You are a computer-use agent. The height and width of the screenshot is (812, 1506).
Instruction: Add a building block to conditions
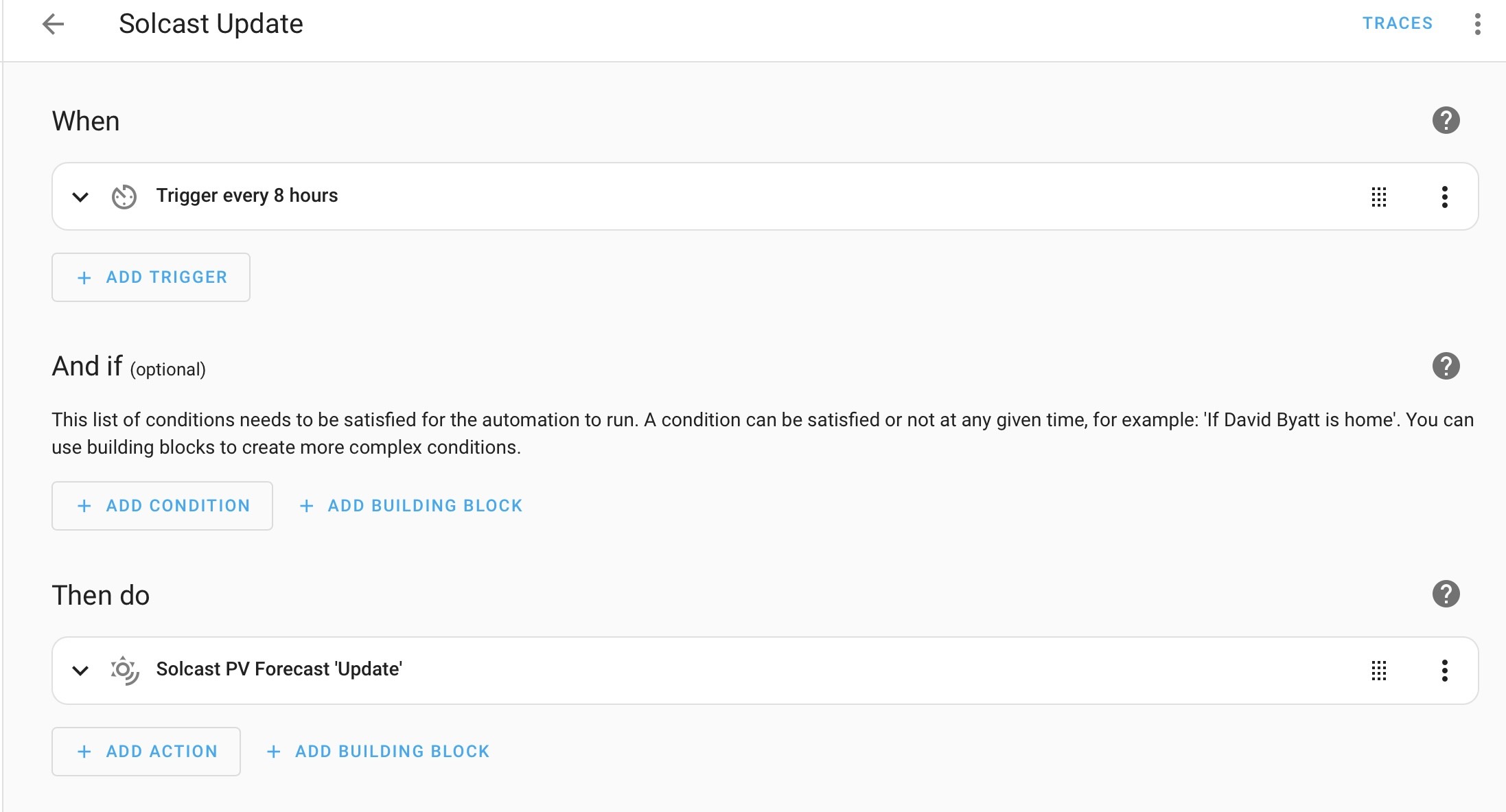411,506
